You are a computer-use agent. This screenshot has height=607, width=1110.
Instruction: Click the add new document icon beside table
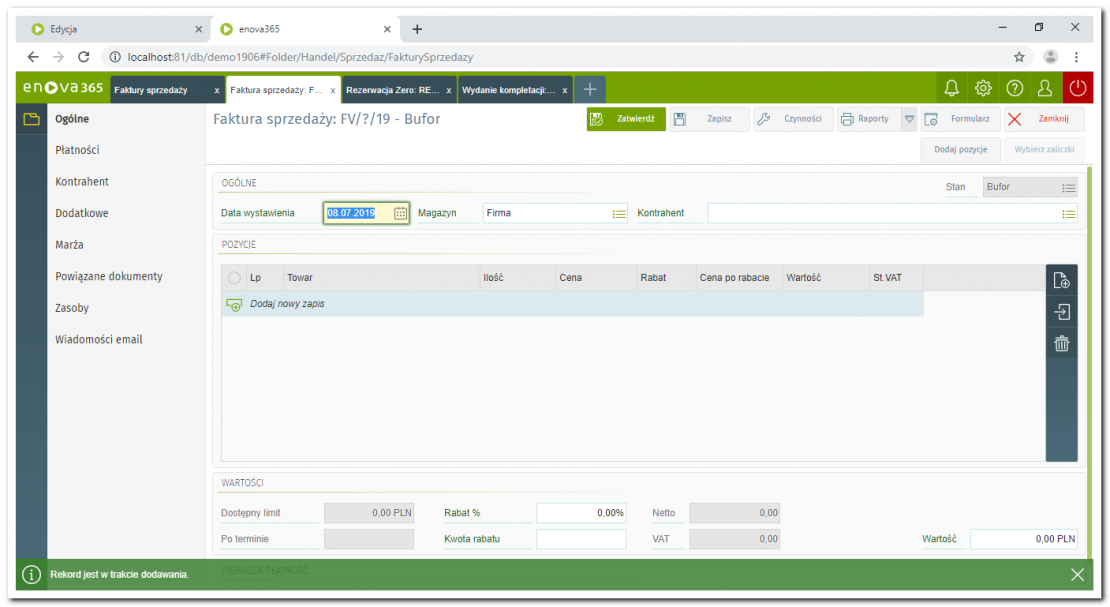[1061, 281]
